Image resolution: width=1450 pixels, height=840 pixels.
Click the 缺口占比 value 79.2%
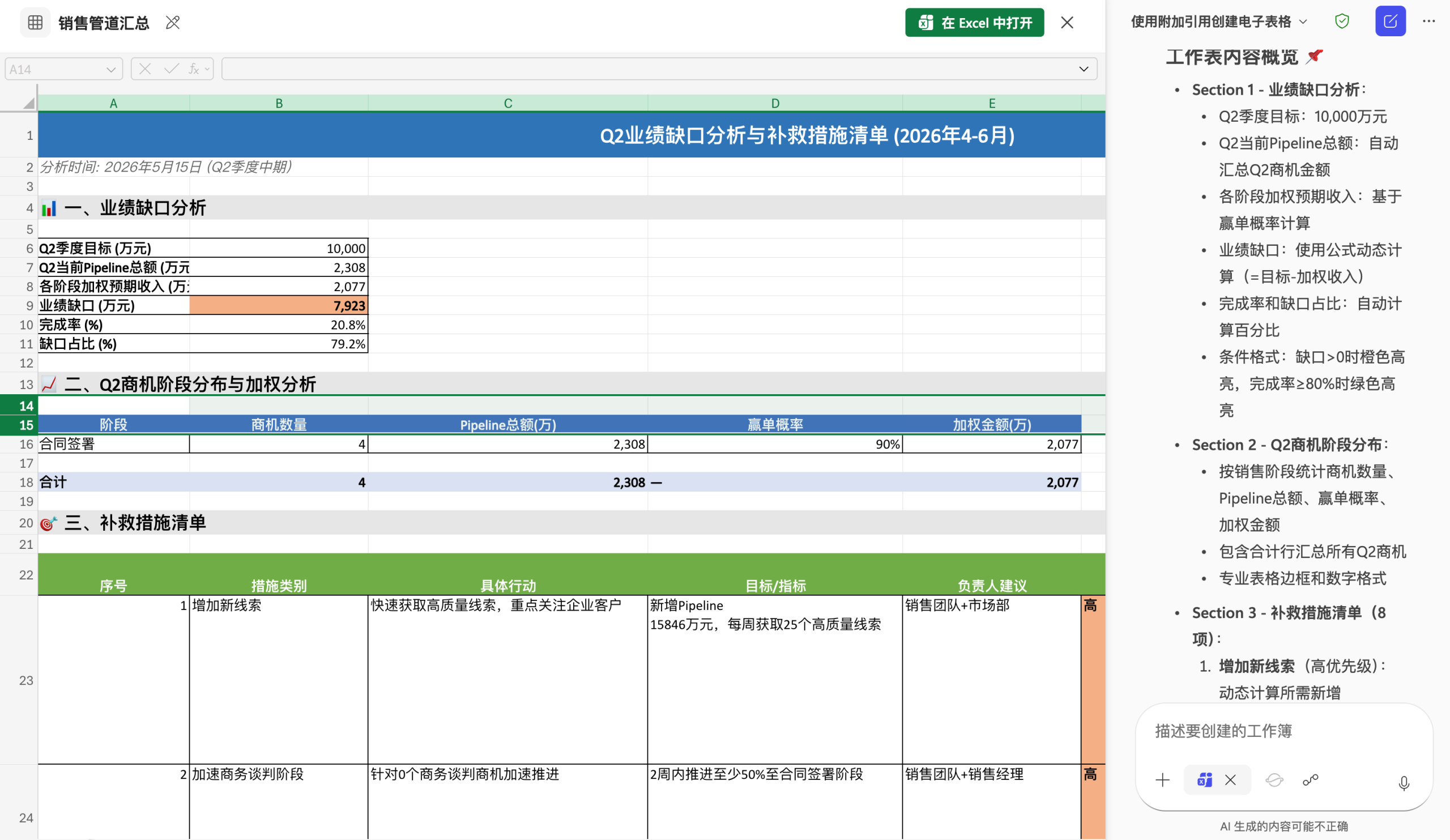[x=279, y=343]
